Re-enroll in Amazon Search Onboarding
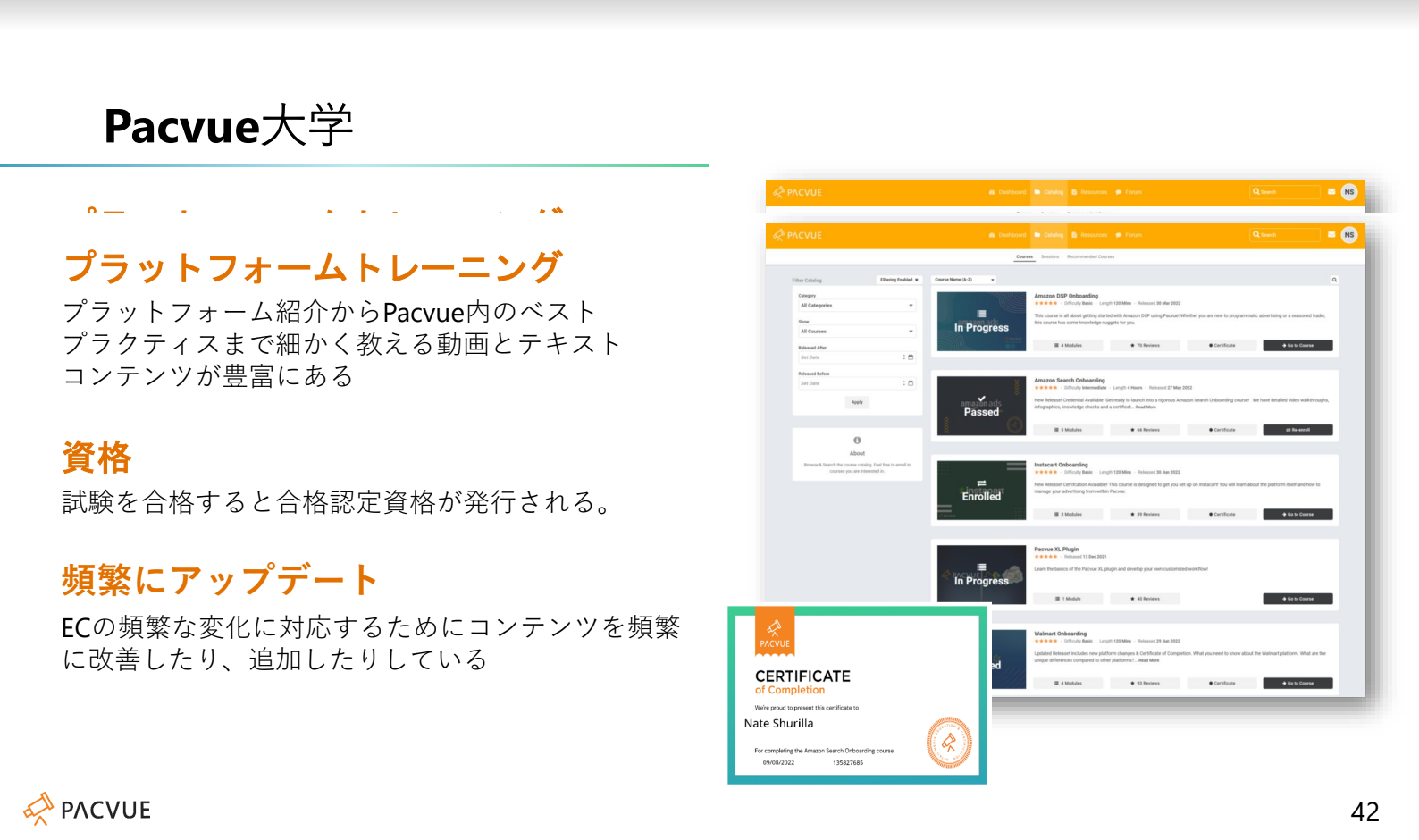Image resolution: width=1419 pixels, height=840 pixels. [1297, 430]
